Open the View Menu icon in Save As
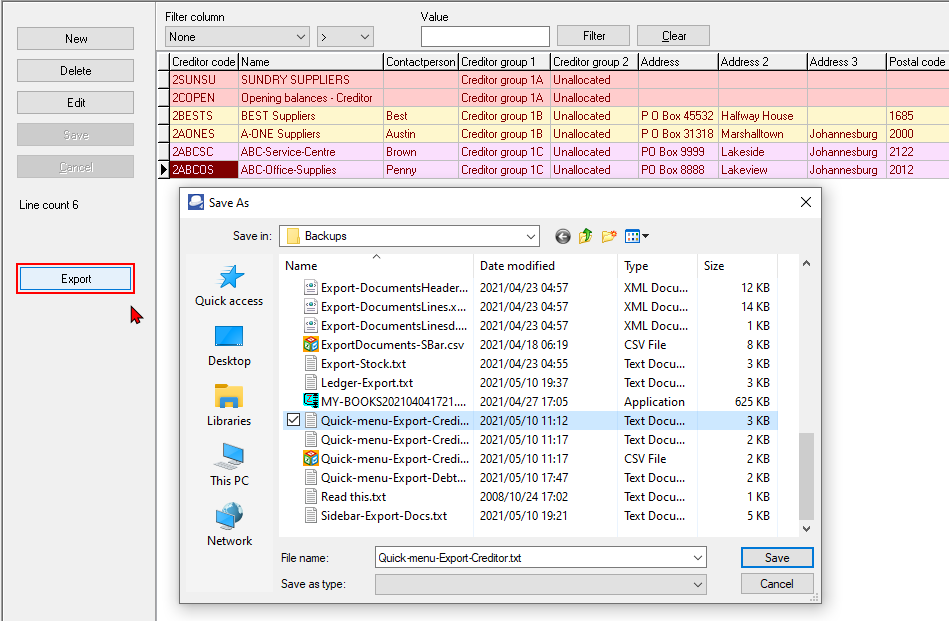949x621 pixels. click(x=634, y=236)
